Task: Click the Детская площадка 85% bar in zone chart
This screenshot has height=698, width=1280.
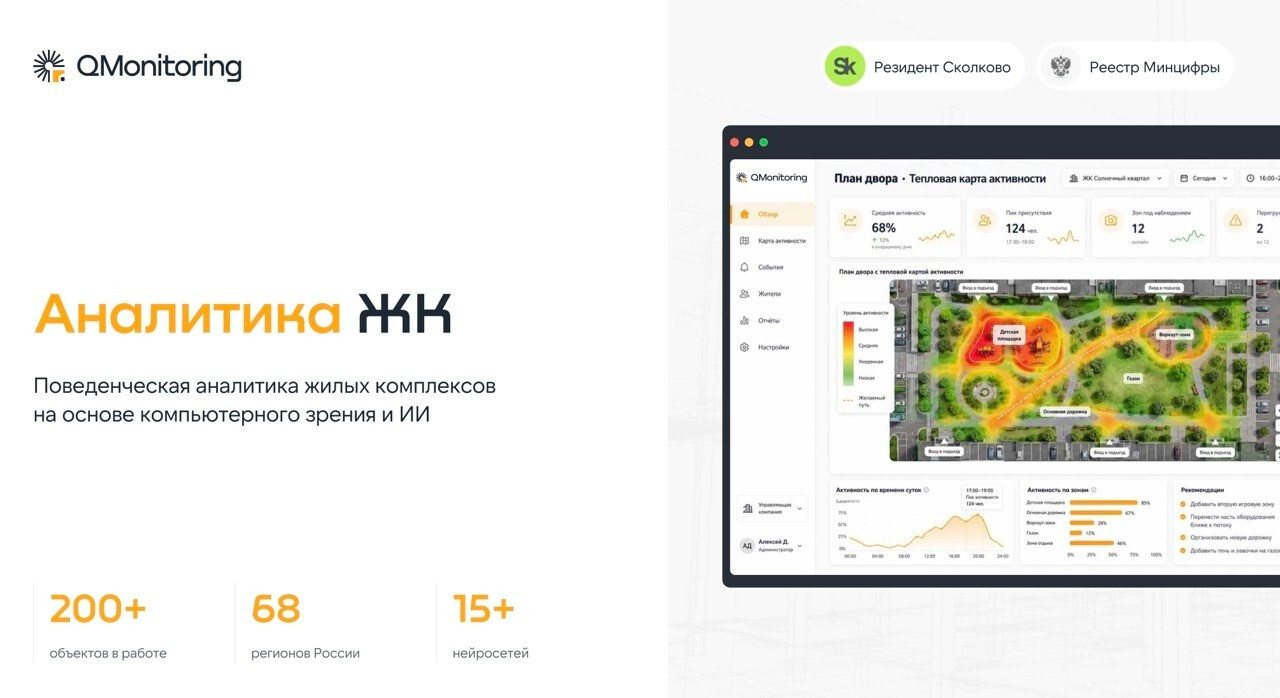Action: point(1103,502)
